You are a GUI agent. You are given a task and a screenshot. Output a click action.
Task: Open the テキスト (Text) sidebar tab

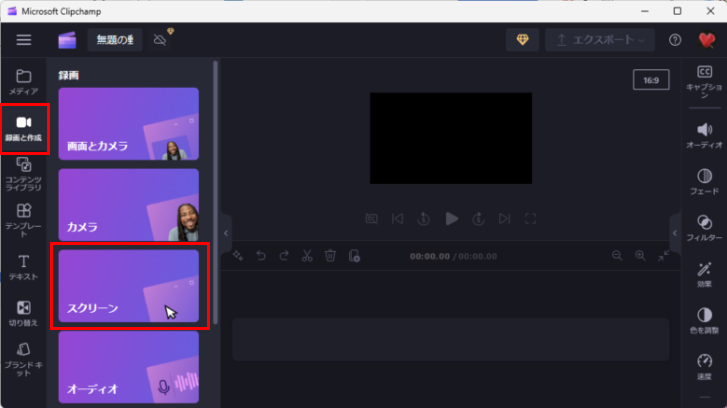click(23, 266)
